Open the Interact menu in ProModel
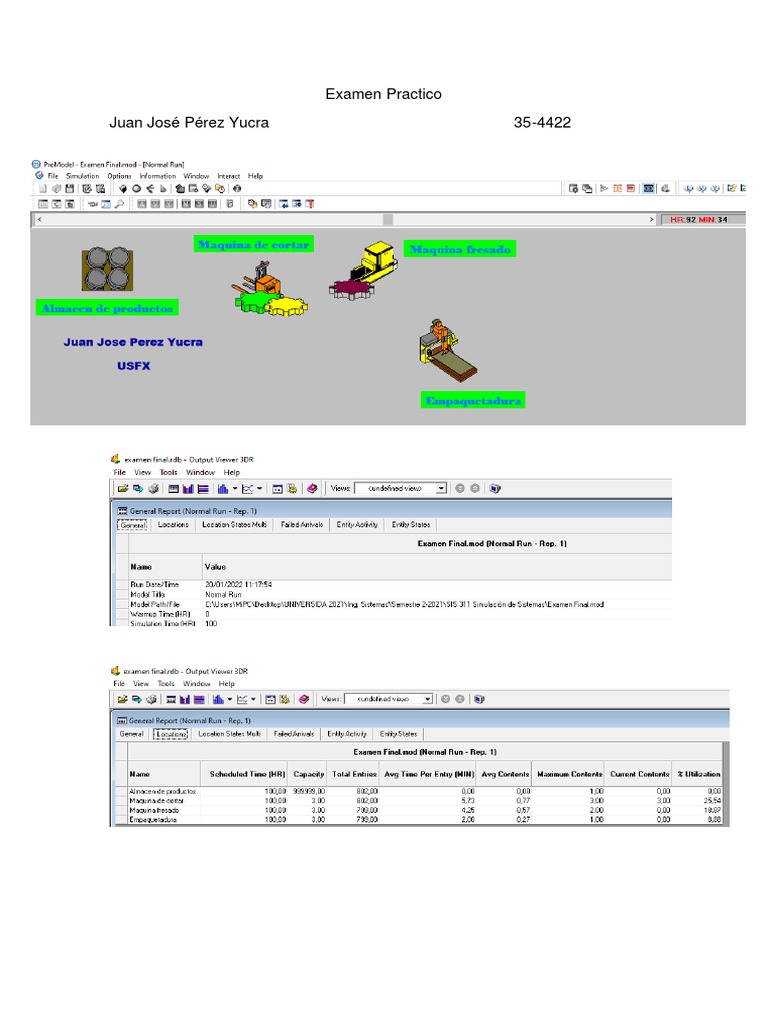 coord(229,176)
